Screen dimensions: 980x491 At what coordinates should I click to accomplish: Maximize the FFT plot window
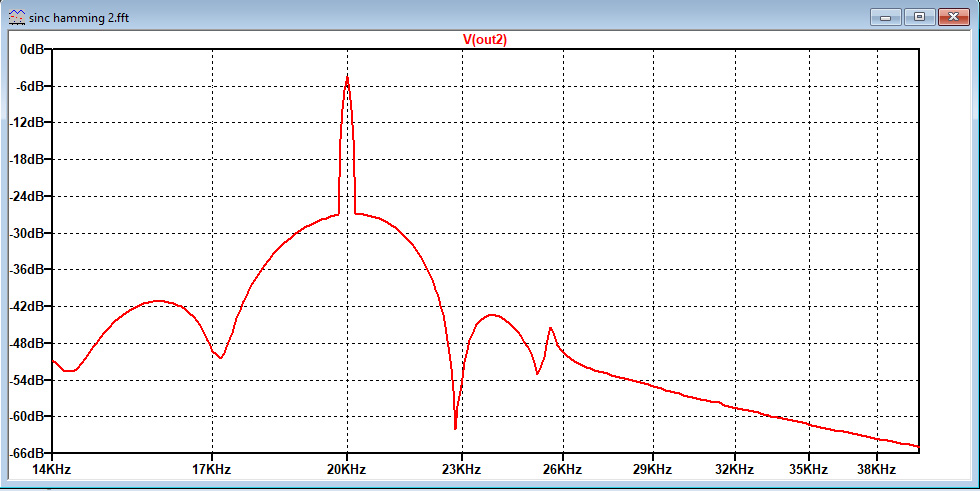(x=919, y=17)
